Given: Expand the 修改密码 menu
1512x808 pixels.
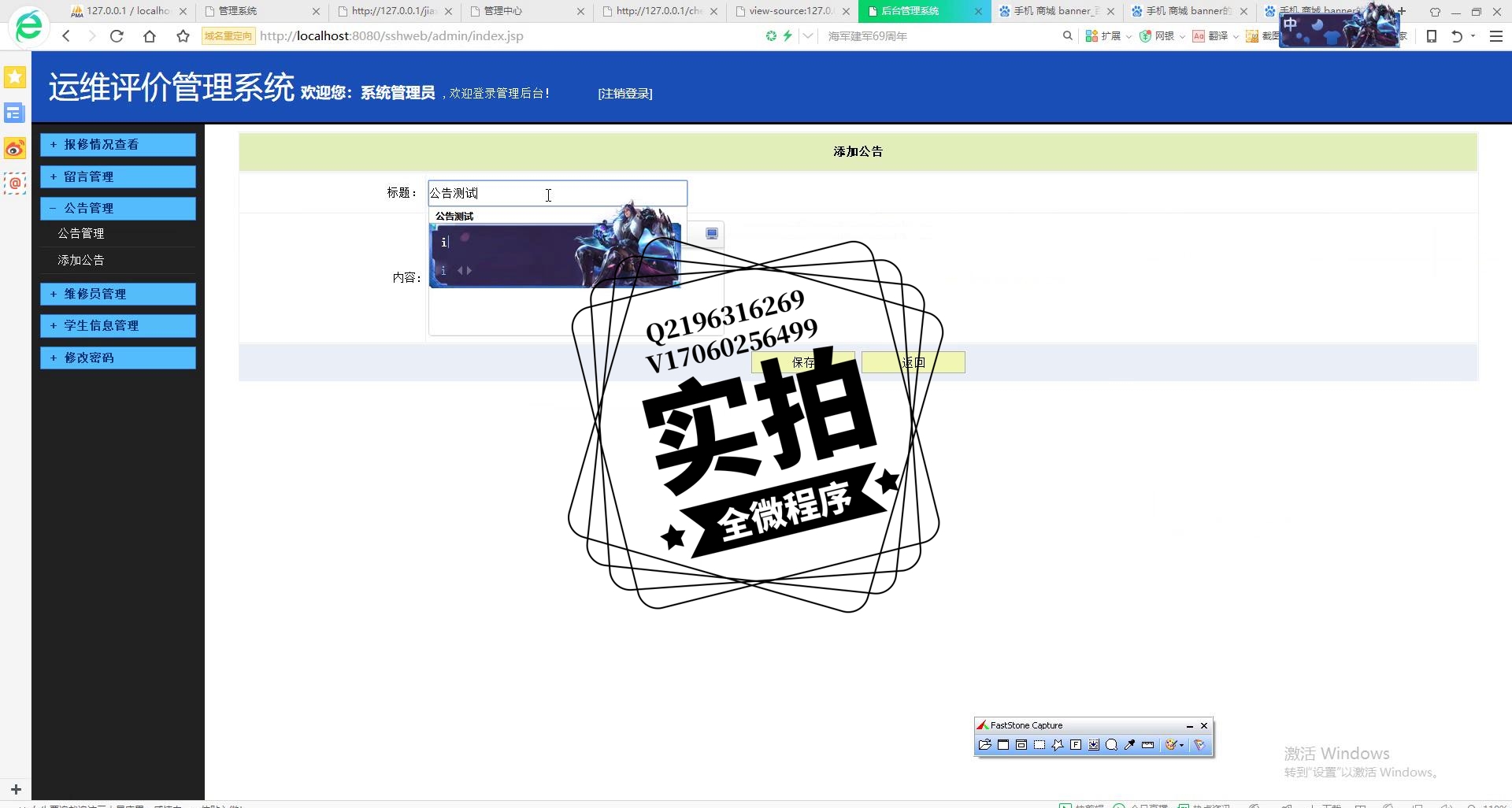Looking at the screenshot, I should pos(118,358).
